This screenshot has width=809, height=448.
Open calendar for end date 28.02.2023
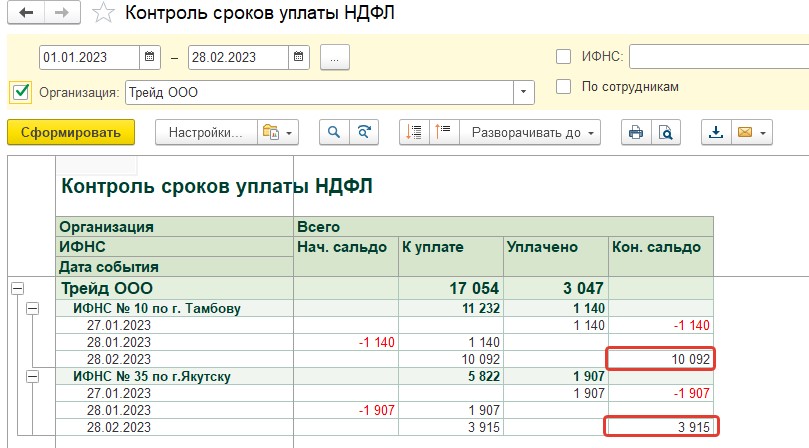(x=299, y=57)
